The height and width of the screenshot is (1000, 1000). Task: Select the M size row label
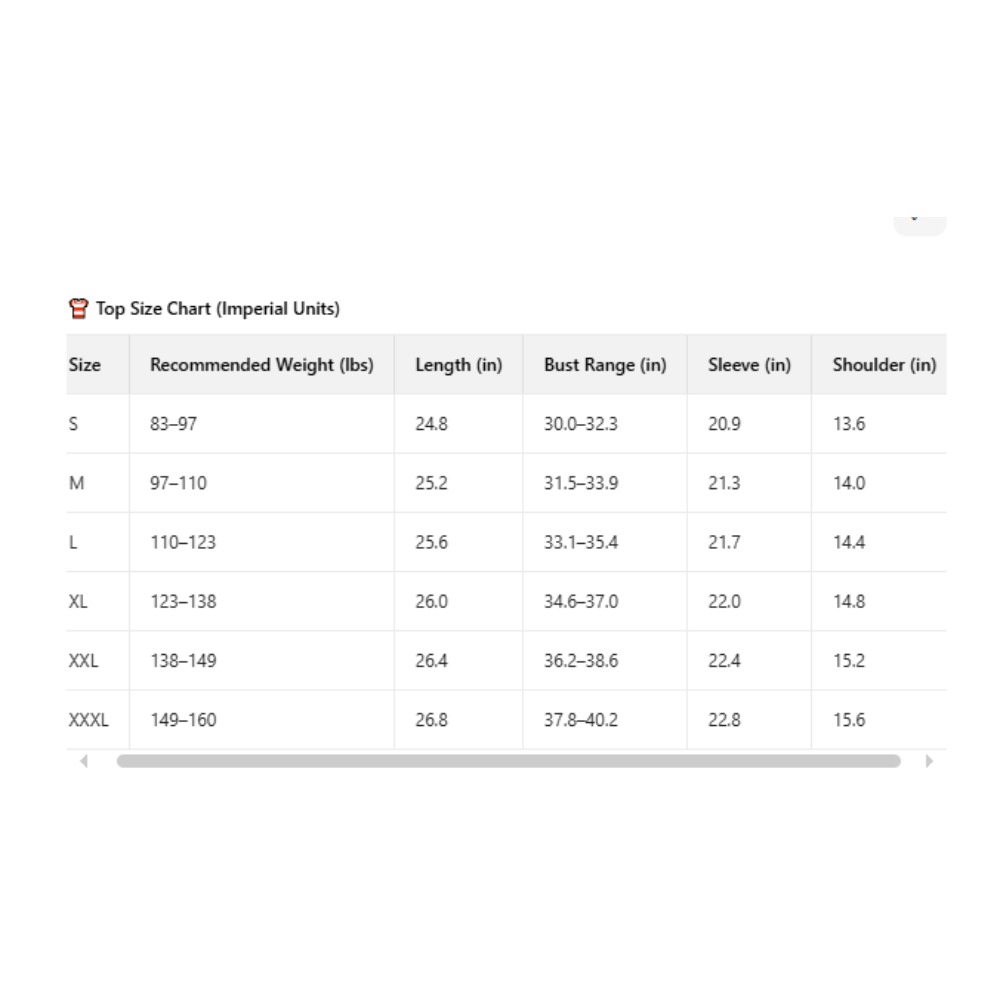(x=77, y=483)
